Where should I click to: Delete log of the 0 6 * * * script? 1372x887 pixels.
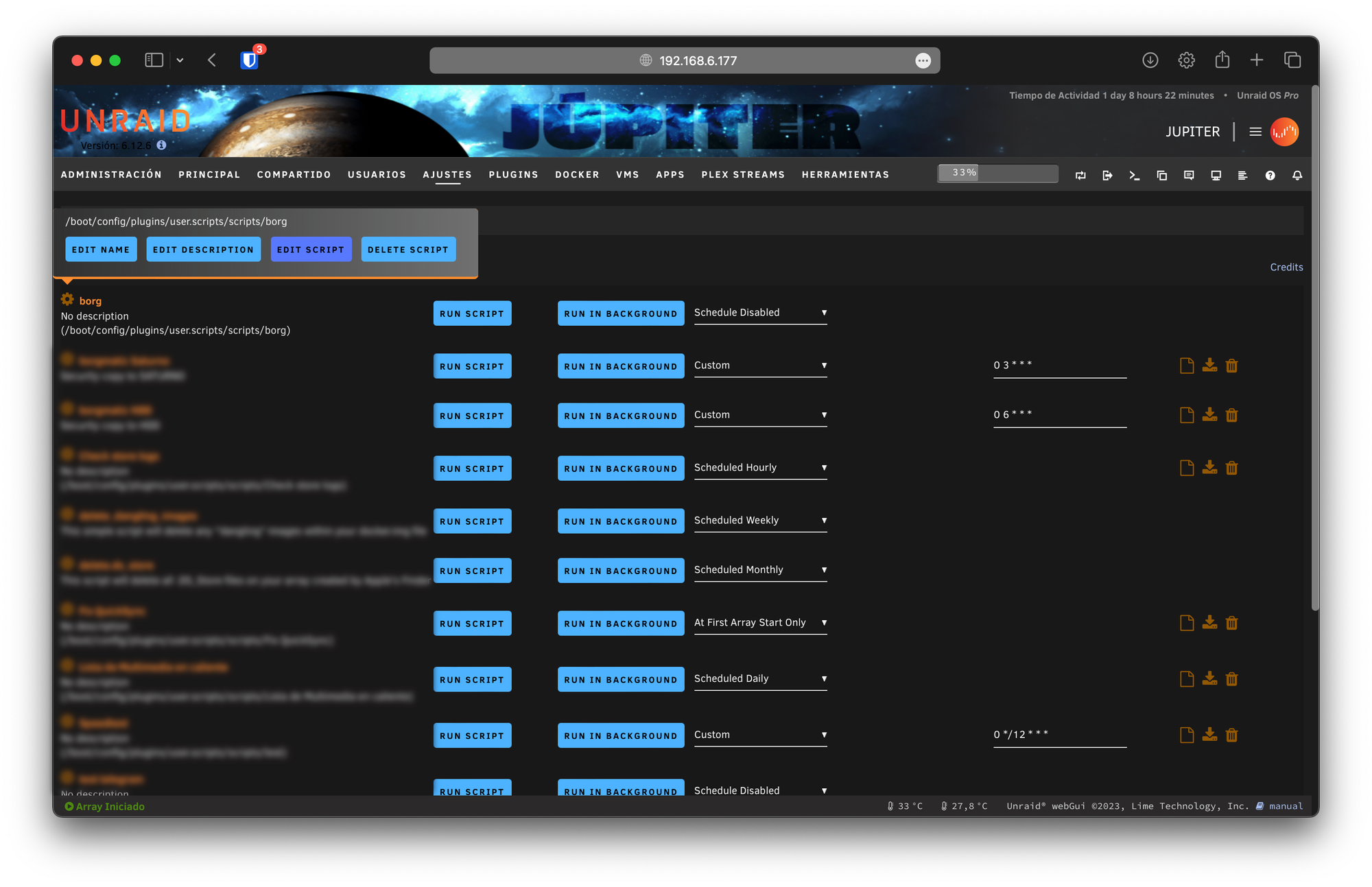tap(1232, 415)
